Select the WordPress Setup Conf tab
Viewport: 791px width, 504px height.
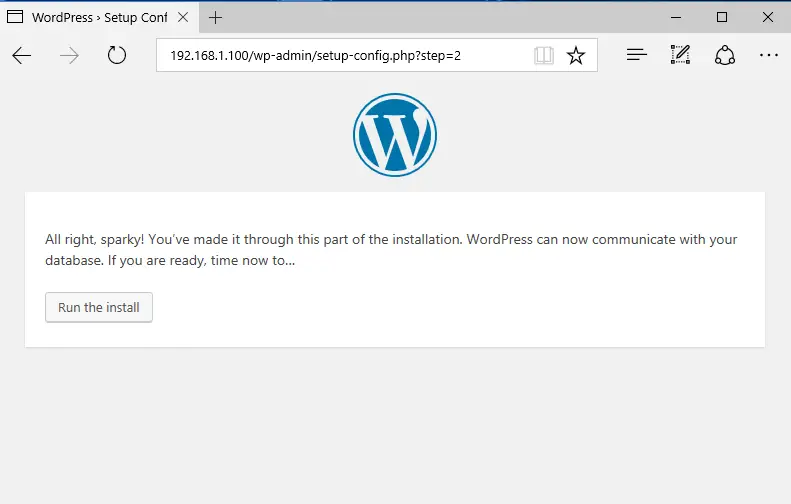(99, 17)
